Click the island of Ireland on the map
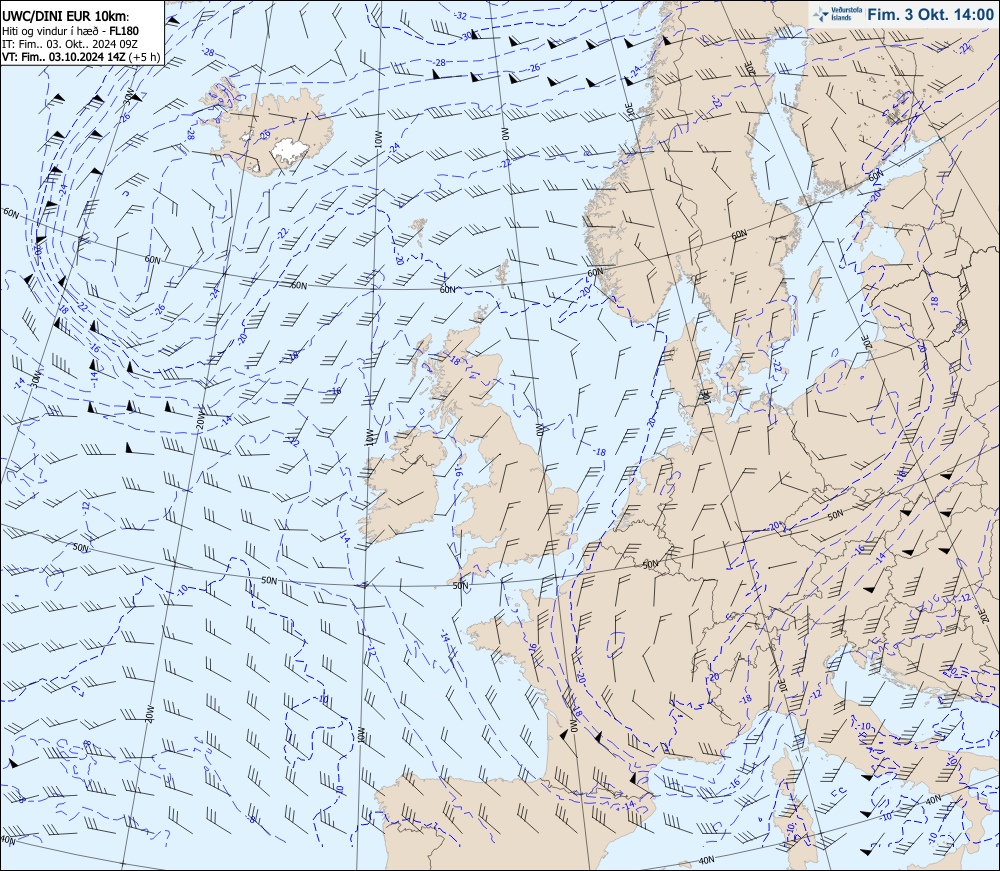 tap(403, 485)
